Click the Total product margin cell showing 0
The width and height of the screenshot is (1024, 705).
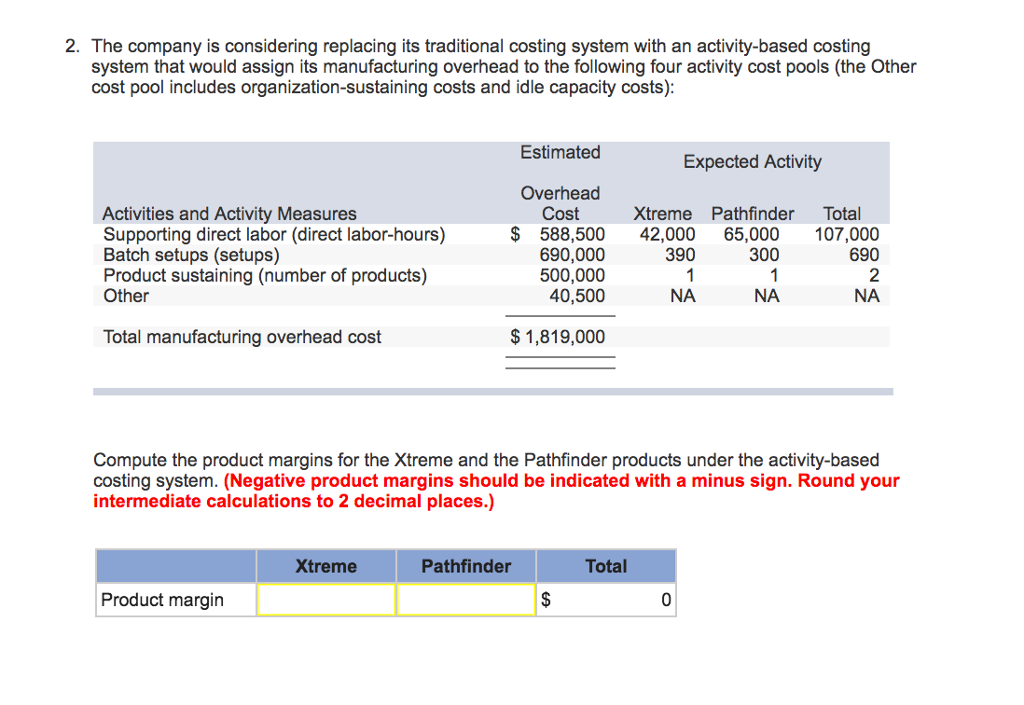pyautogui.click(x=606, y=599)
